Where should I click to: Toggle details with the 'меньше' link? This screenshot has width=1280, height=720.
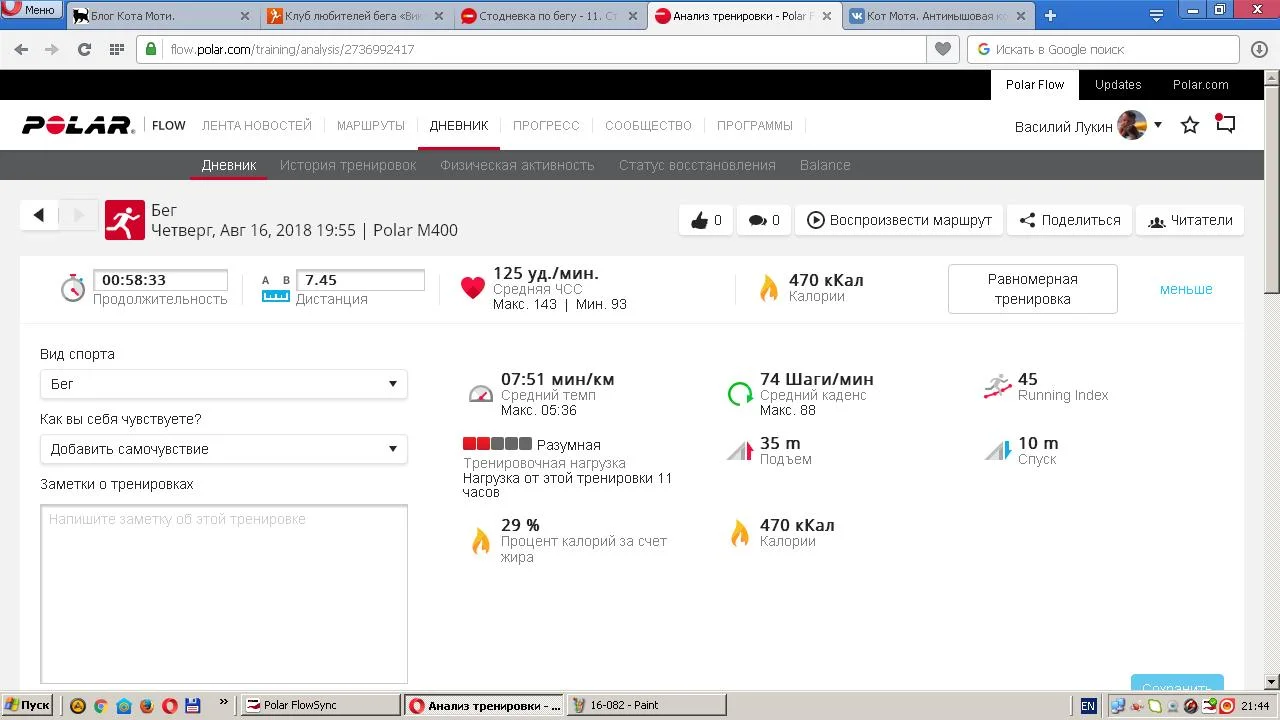[x=1185, y=289]
